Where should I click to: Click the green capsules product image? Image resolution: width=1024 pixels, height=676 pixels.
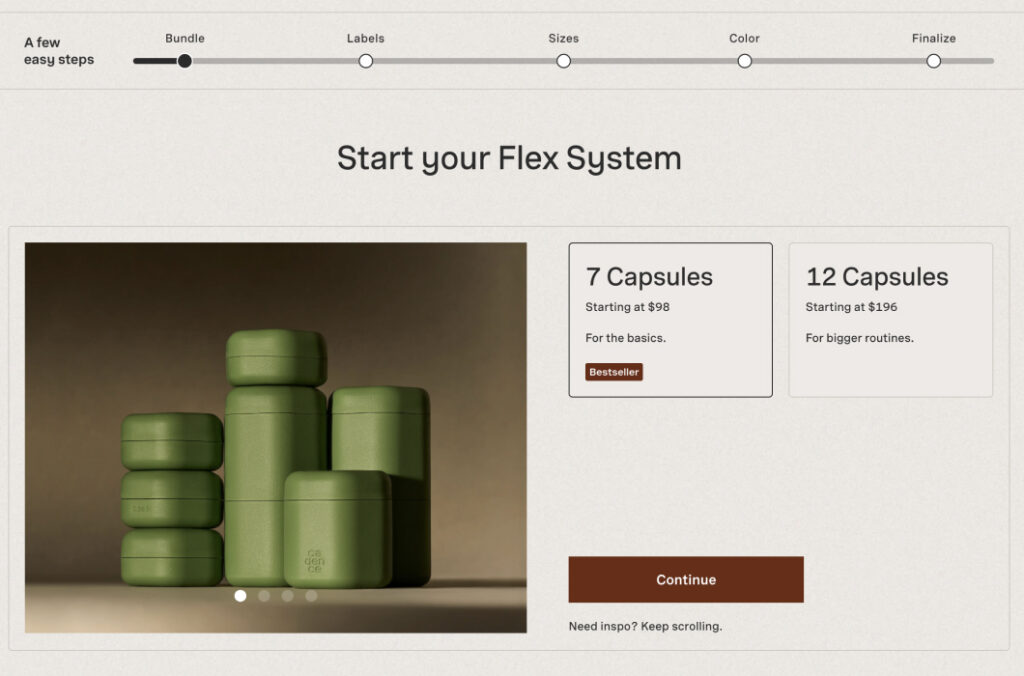276,438
